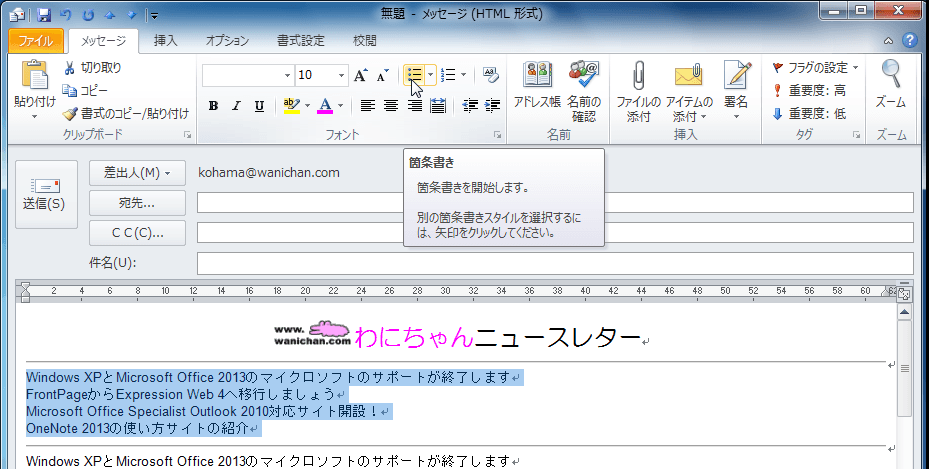Viewport: 929px width, 469px height.
Task: Select the Format Painter (書式のコピー/貼り付け) brush
Action: (x=70, y=113)
